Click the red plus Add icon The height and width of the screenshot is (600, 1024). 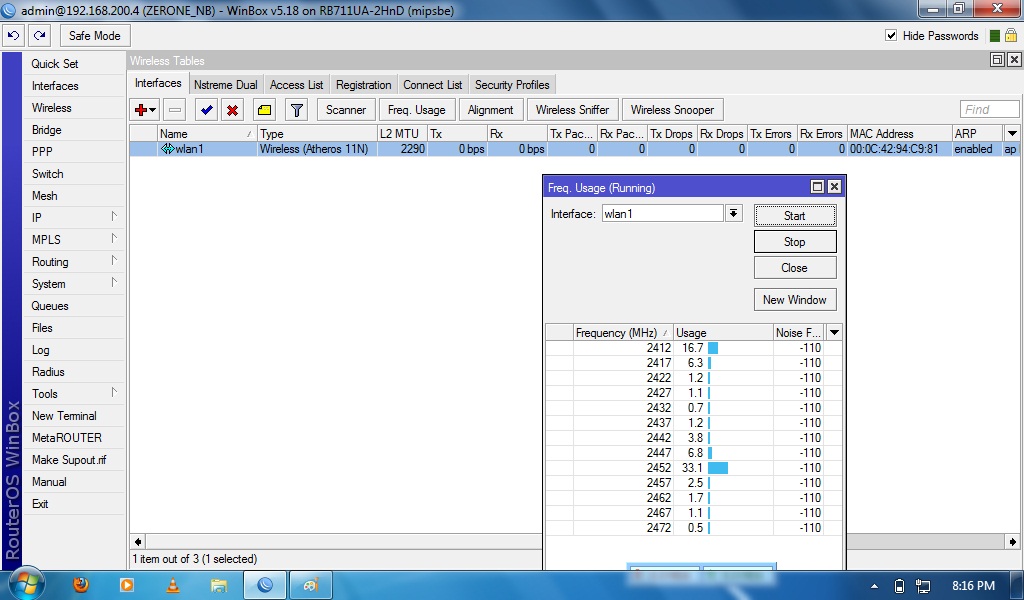140,110
